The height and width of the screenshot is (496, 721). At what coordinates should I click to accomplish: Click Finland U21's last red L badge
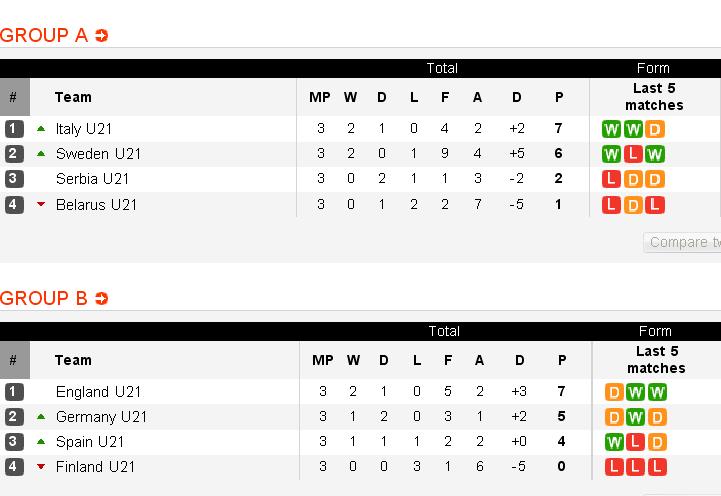[x=657, y=467]
